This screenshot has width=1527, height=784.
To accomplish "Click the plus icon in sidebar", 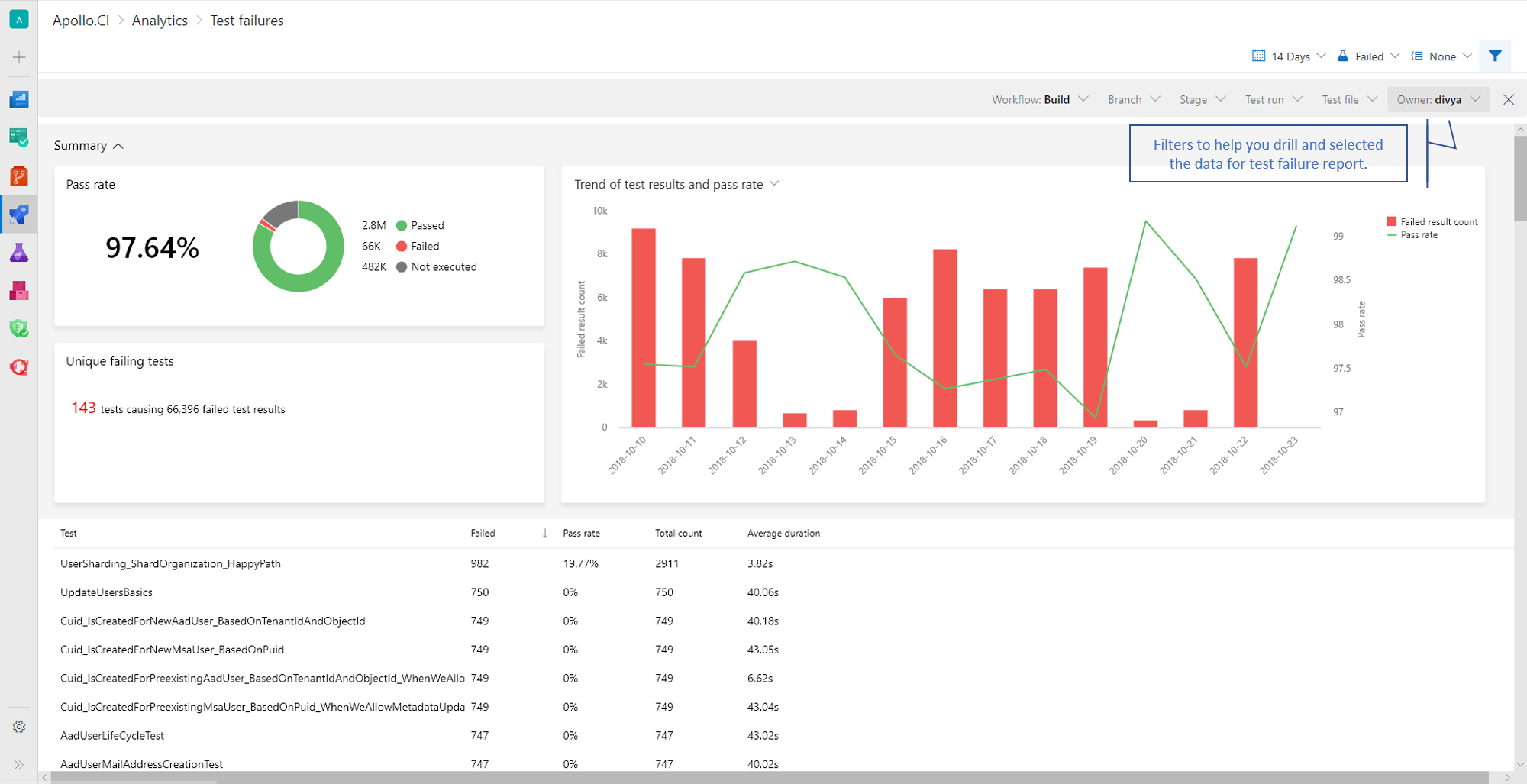I will [19, 57].
